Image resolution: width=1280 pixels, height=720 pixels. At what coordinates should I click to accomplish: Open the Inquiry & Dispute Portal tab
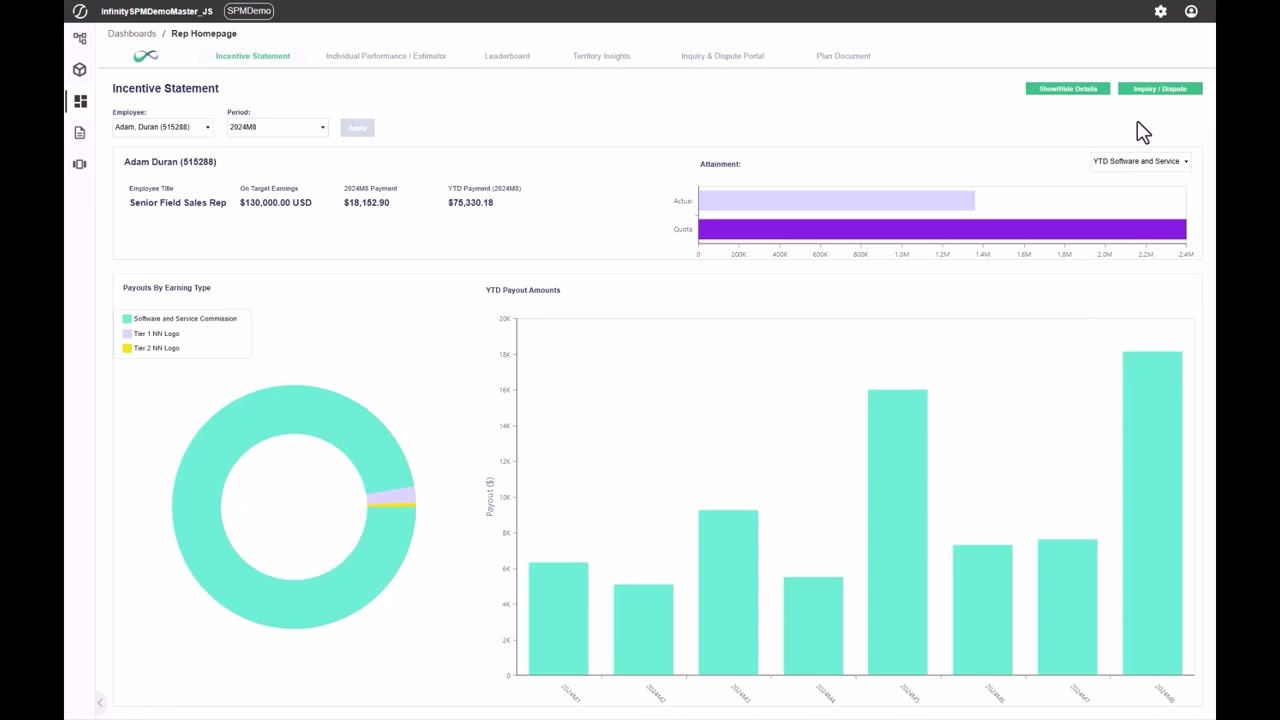pyautogui.click(x=722, y=56)
